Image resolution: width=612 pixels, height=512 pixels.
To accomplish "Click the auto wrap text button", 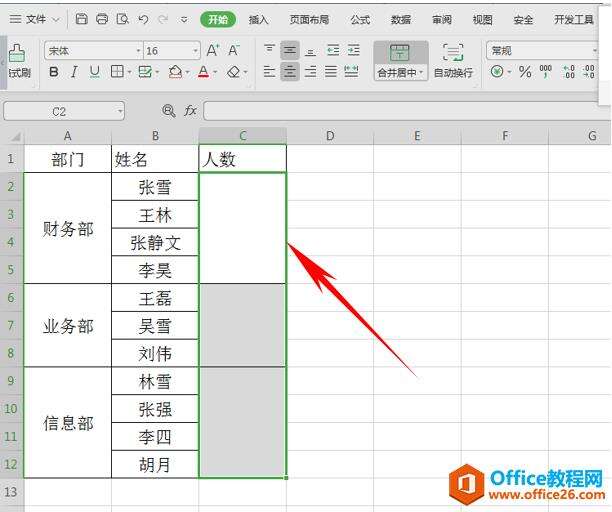I will tap(453, 61).
